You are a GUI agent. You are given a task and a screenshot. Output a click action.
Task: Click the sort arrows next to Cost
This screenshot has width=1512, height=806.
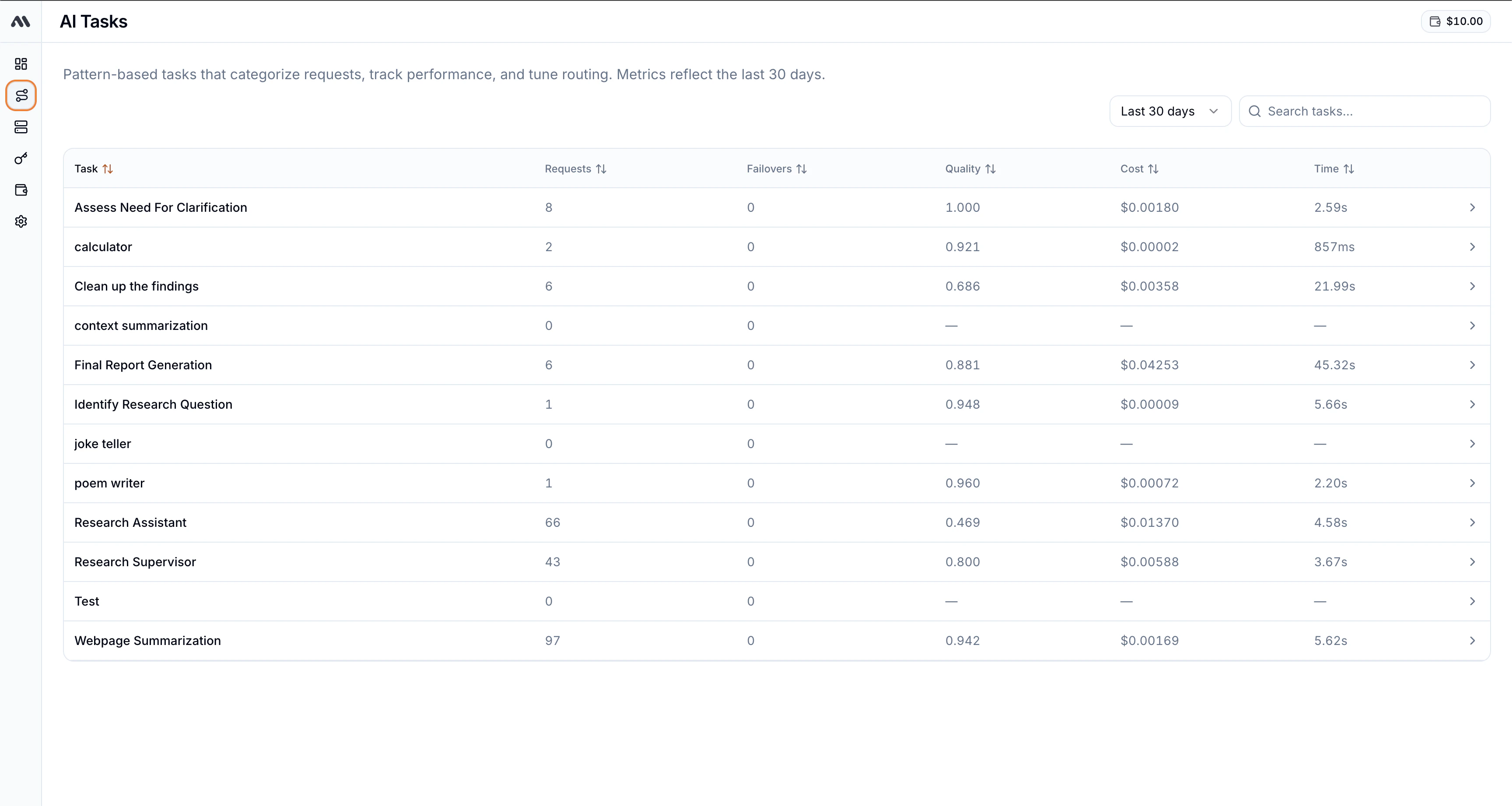(x=1153, y=168)
